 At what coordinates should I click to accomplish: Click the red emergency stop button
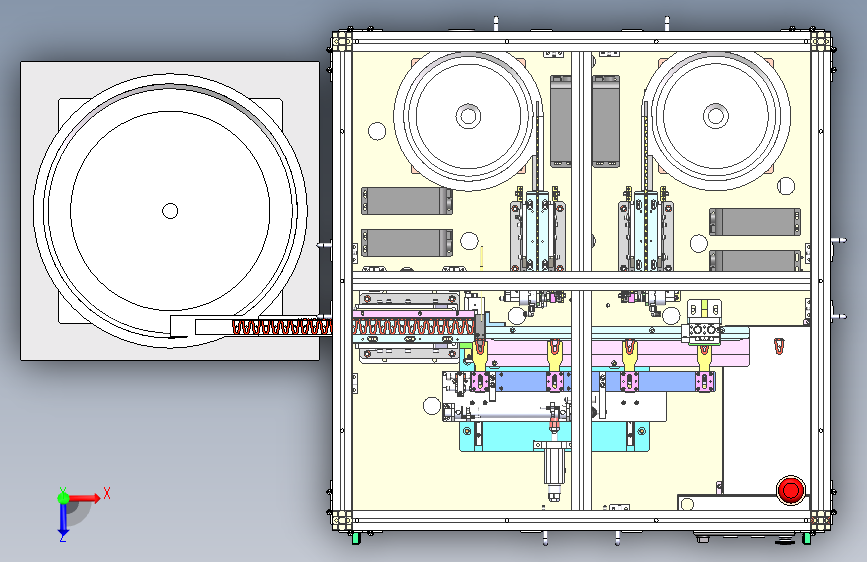pyautogui.click(x=790, y=490)
